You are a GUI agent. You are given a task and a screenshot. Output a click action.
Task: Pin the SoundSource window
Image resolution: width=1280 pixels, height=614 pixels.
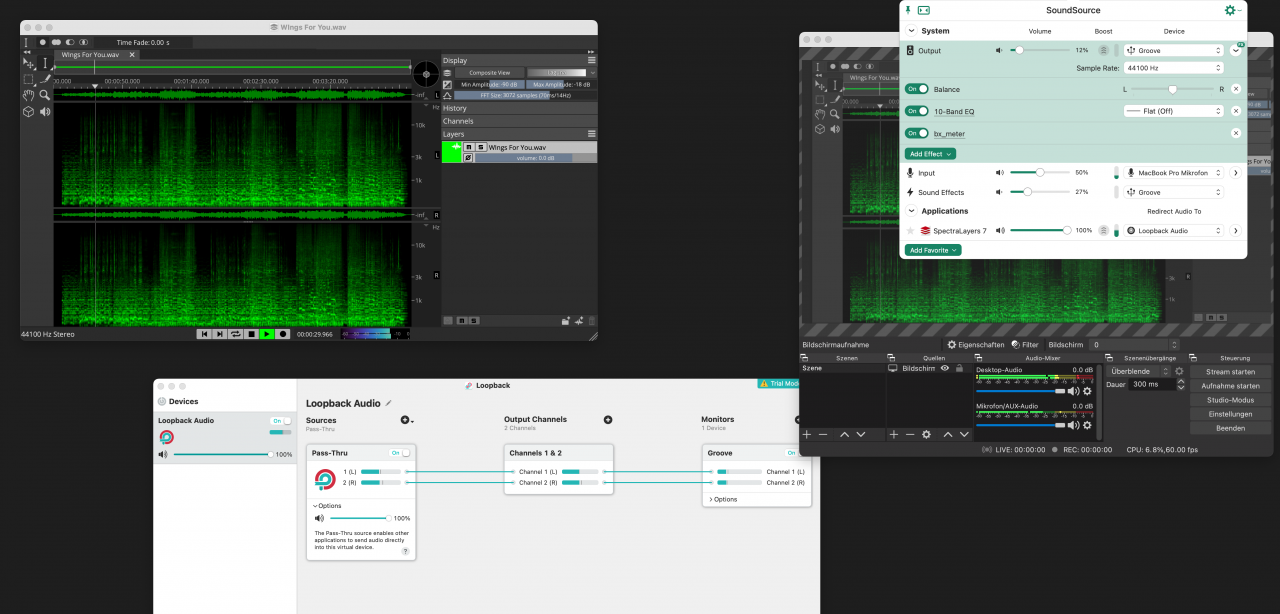point(908,10)
